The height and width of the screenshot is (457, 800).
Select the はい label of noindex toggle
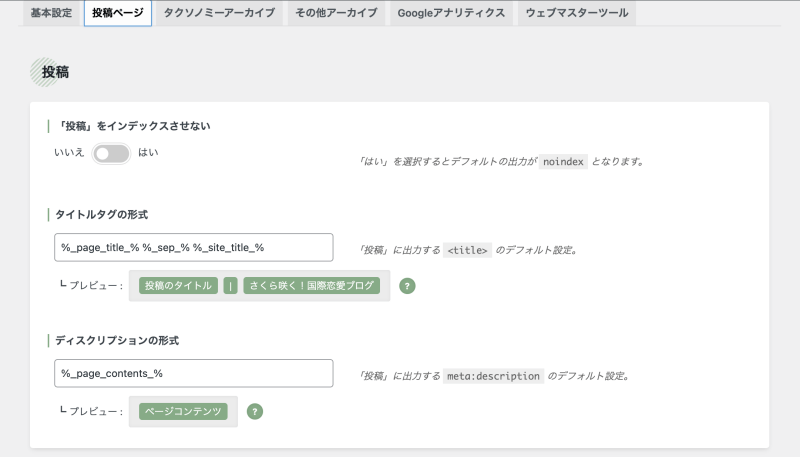coord(148,152)
